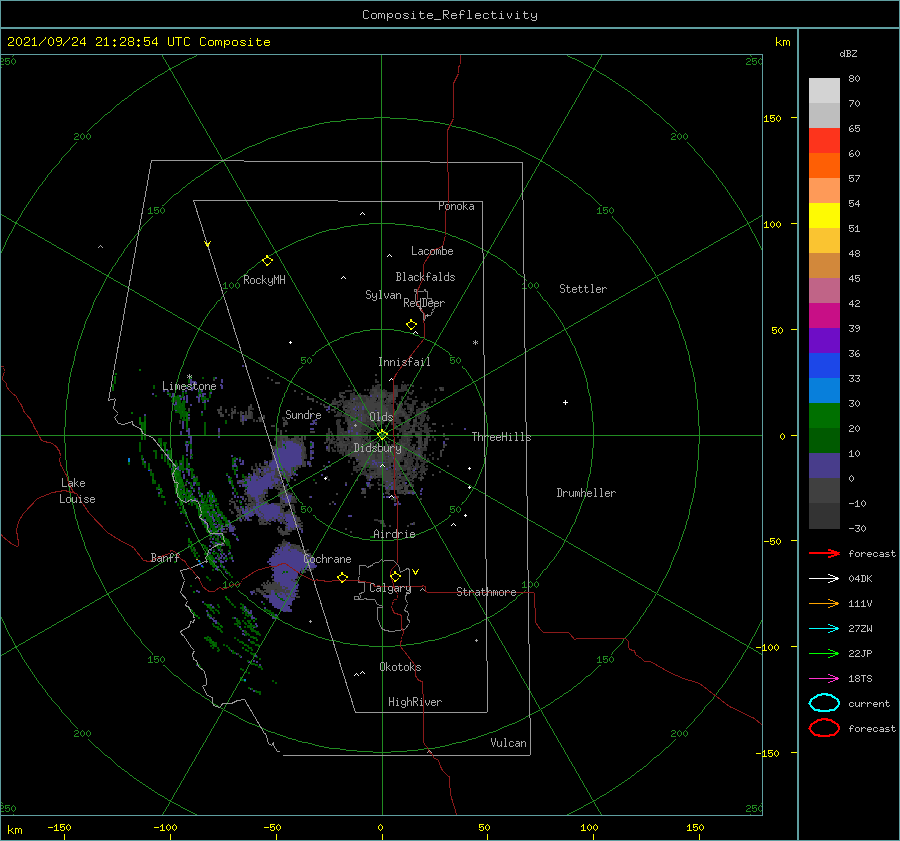Select the cyan 27ZW arrow in legend
The height and width of the screenshot is (841, 900).
[824, 629]
